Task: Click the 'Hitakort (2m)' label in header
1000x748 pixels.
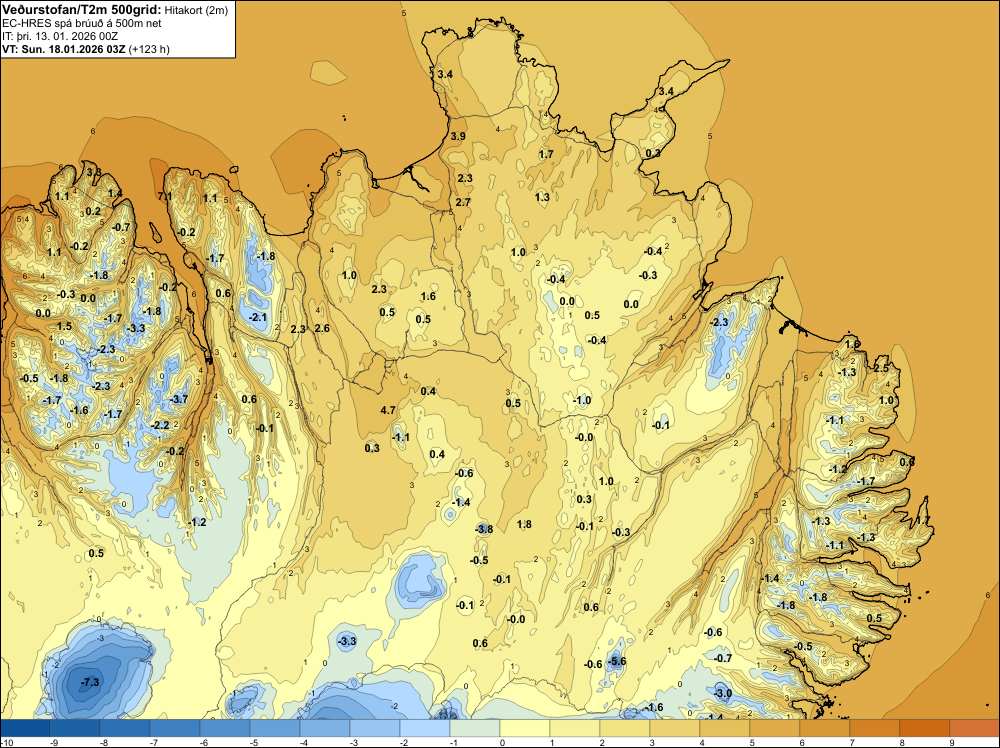Action: (196, 10)
